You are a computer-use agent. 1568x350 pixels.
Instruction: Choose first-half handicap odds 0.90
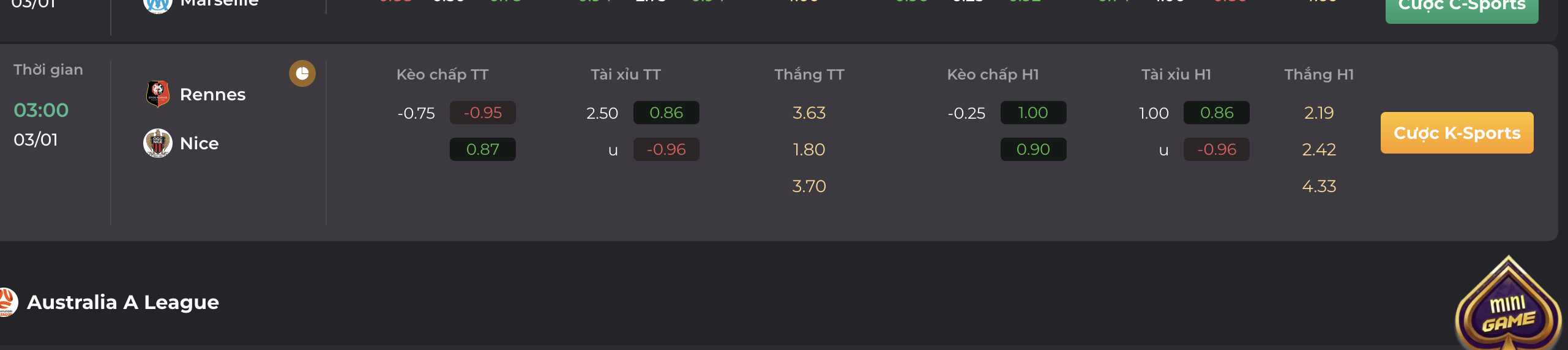pyautogui.click(x=1034, y=149)
